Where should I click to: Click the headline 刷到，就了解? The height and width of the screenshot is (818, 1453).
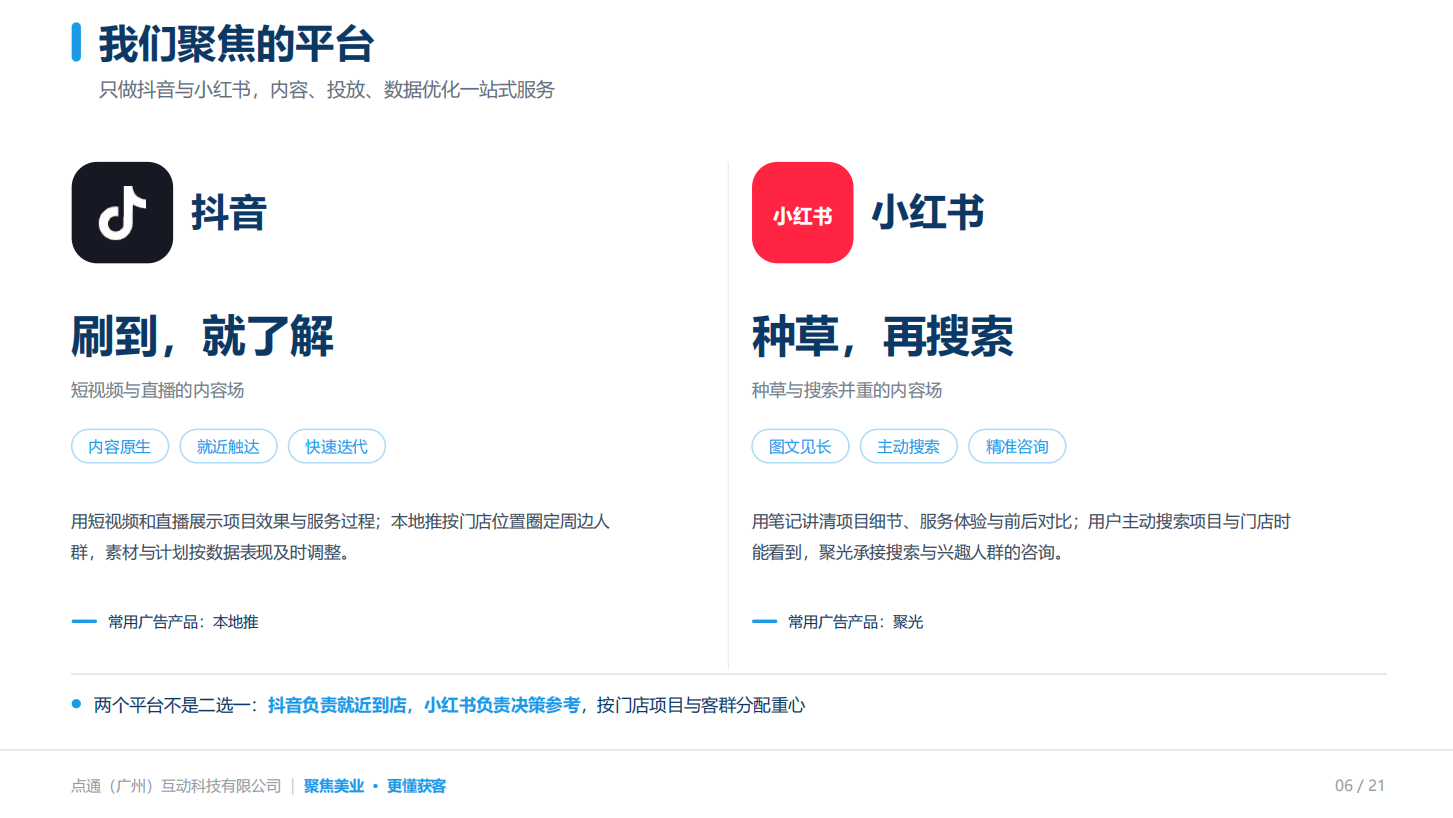(202, 337)
